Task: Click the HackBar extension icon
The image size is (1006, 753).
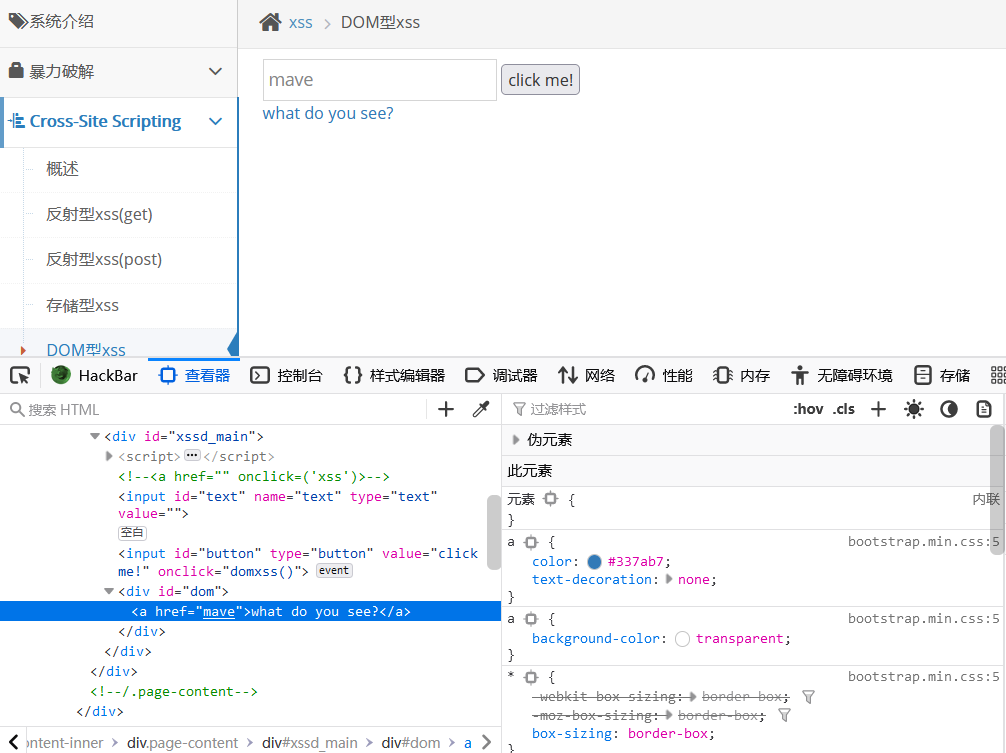Action: click(x=62, y=375)
